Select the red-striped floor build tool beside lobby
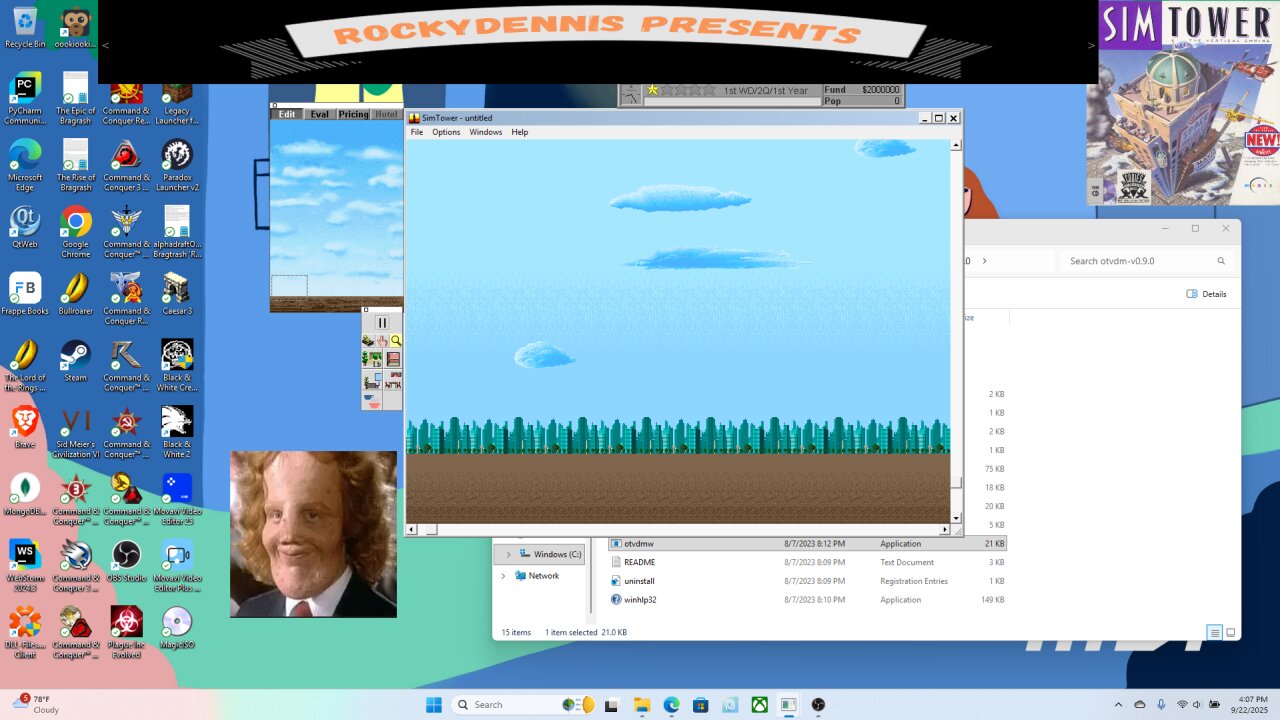This screenshot has width=1280, height=720. (x=393, y=358)
